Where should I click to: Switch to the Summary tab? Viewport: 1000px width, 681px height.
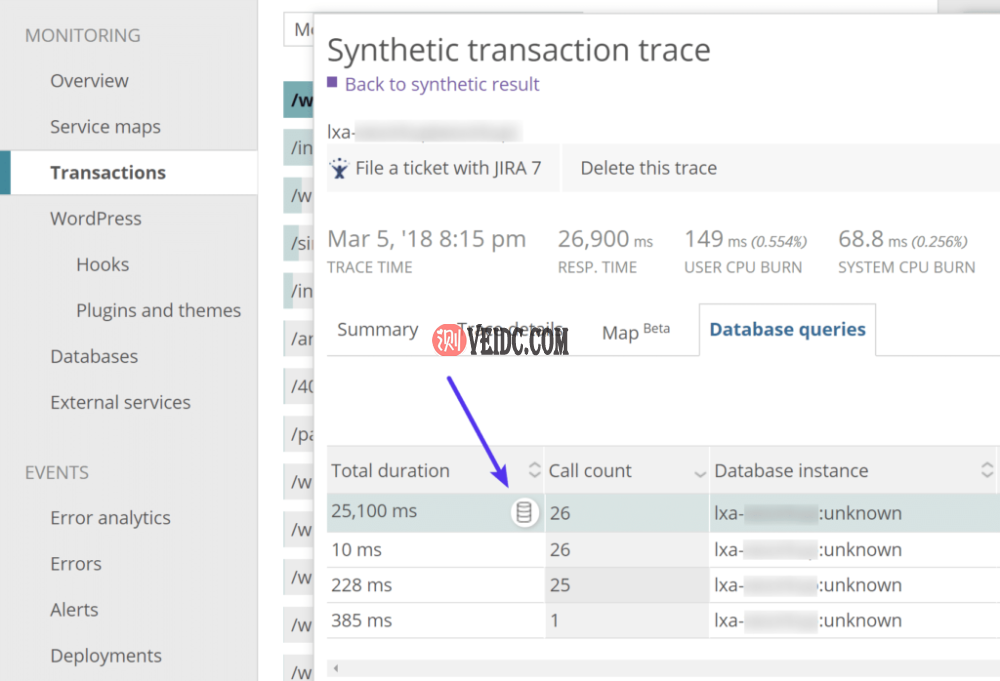tap(377, 330)
